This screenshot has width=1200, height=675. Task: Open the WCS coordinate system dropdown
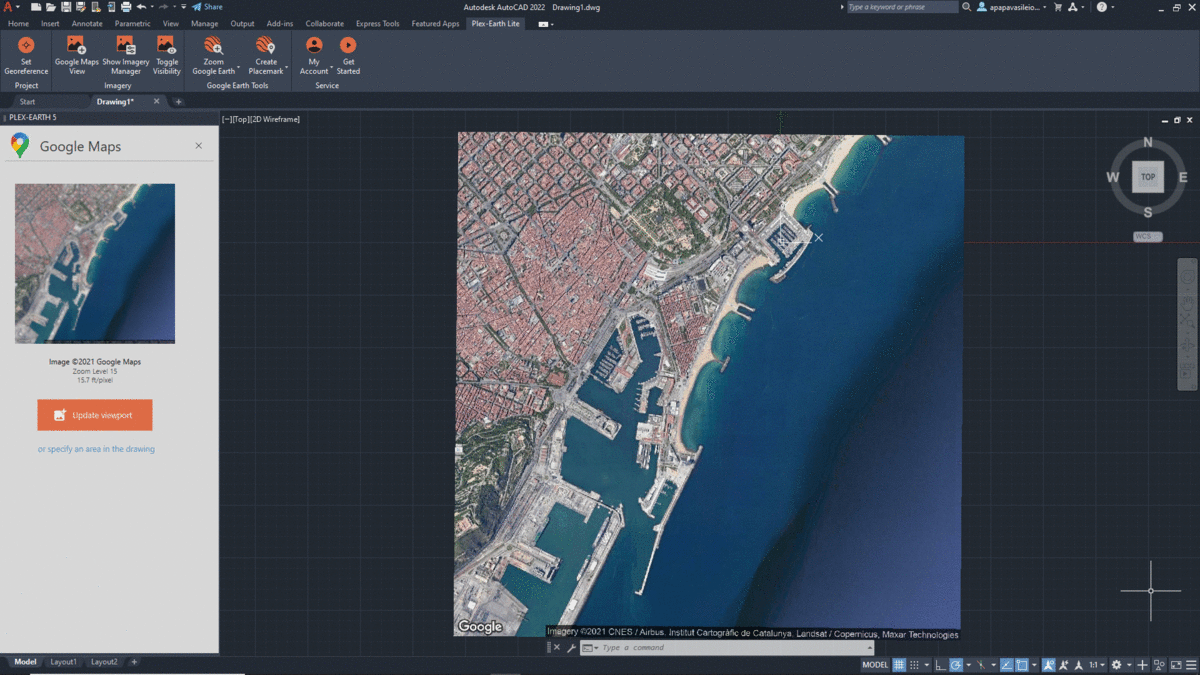click(1147, 237)
